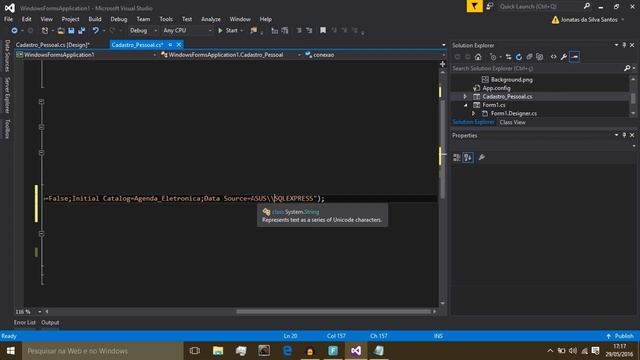Click the Navigate Backward toolbar icon
The height and width of the screenshot is (360, 640).
(x=14, y=31)
